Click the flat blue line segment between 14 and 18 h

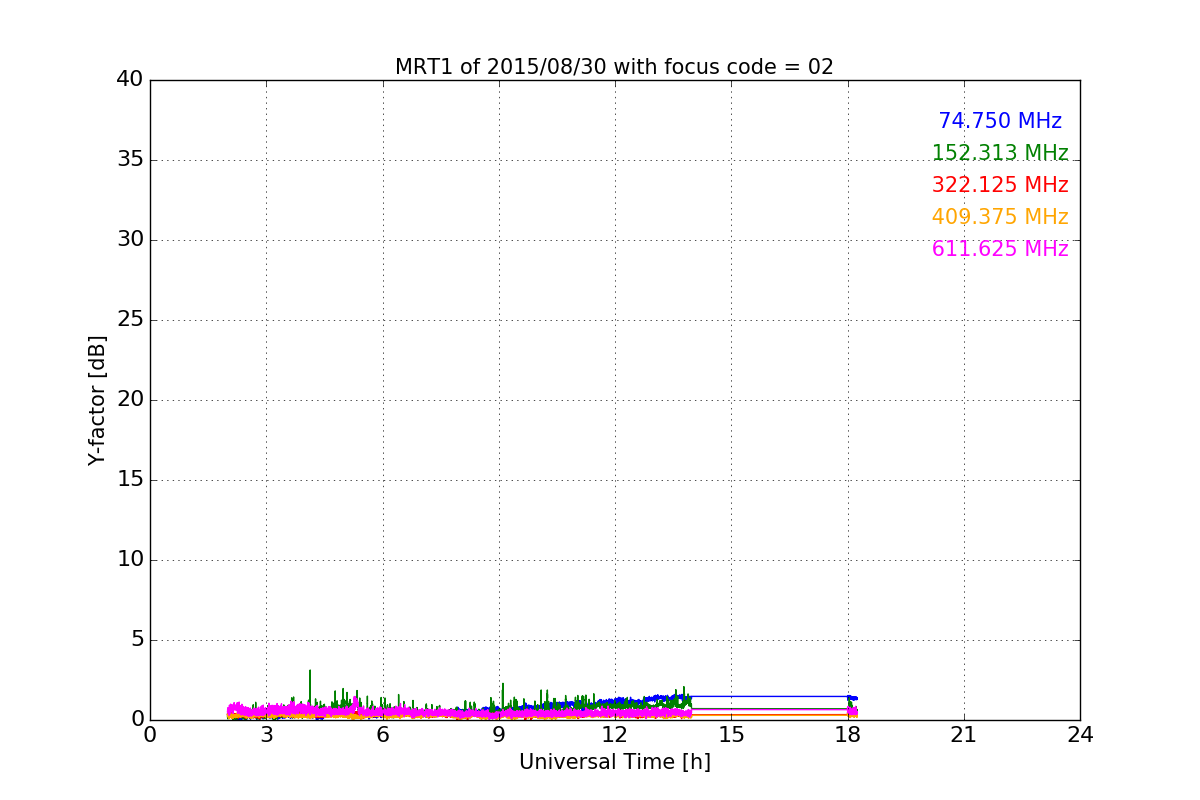(x=769, y=696)
